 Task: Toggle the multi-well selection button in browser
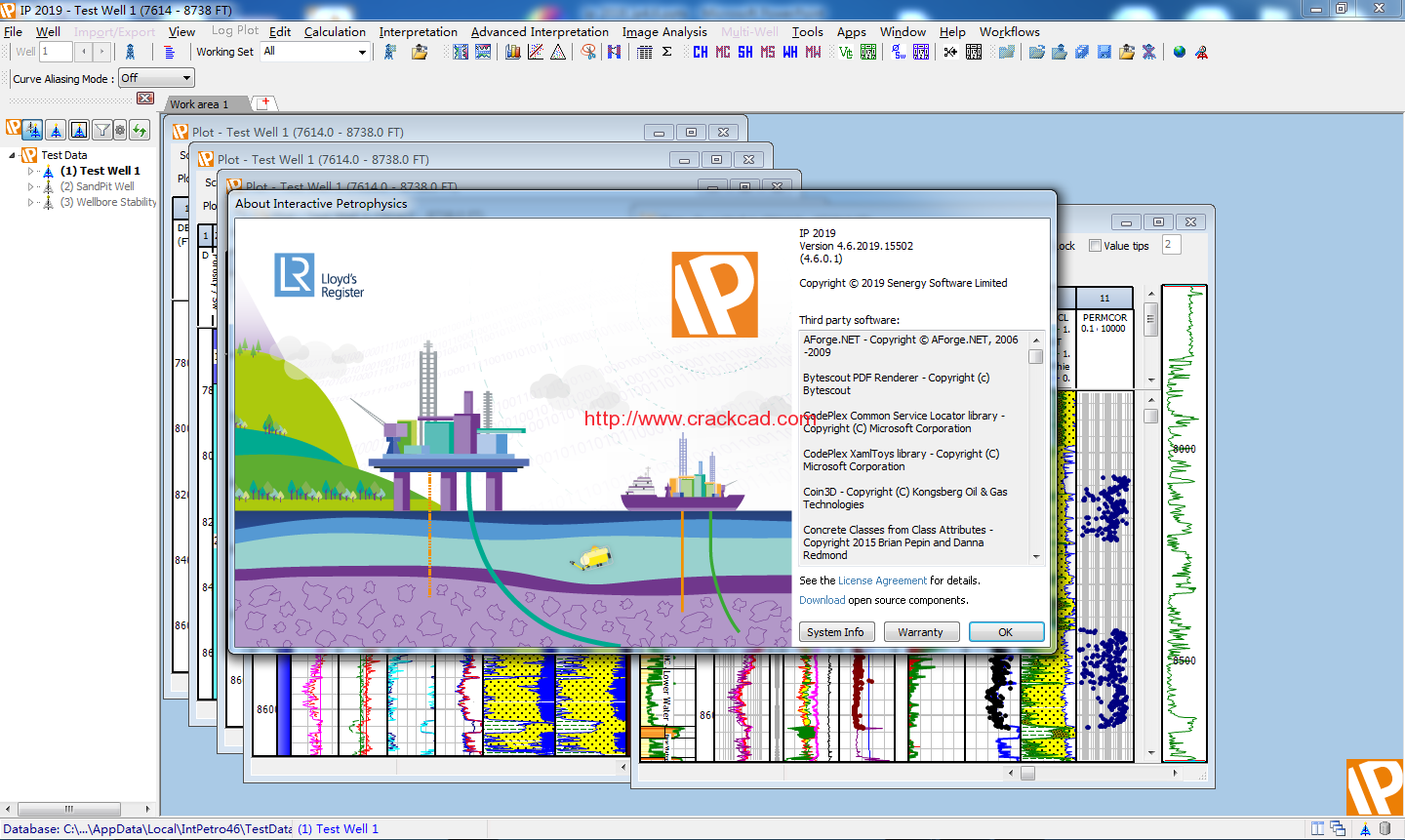33,129
